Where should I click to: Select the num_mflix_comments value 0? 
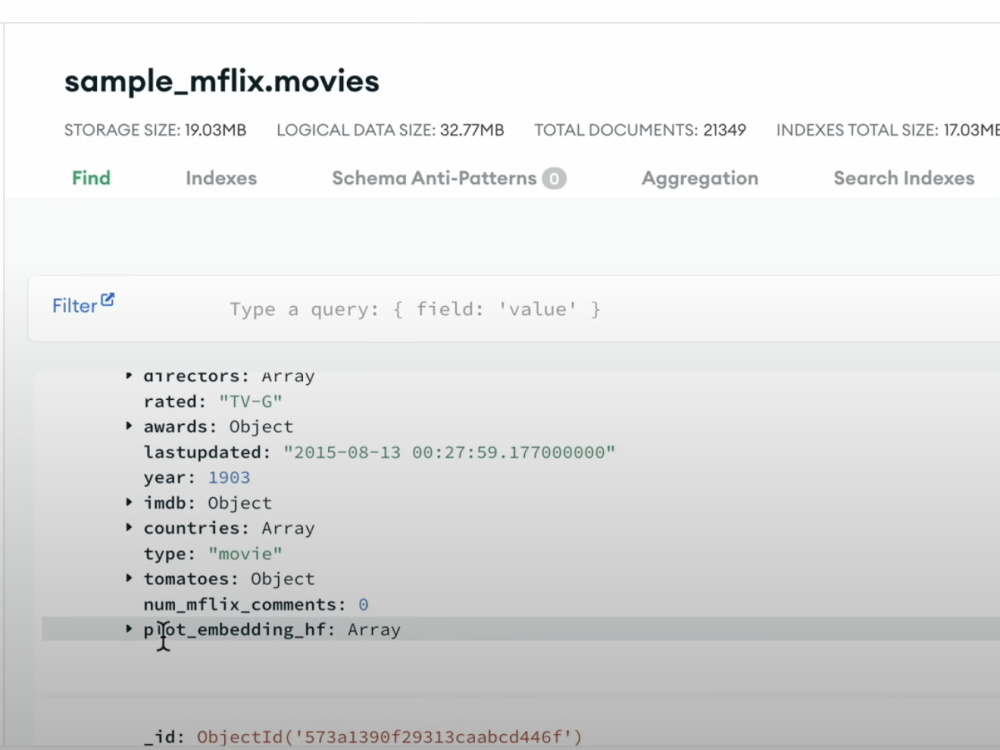363,605
